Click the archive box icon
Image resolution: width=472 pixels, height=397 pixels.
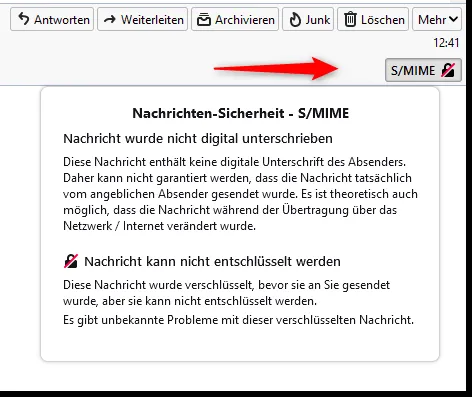tap(204, 20)
